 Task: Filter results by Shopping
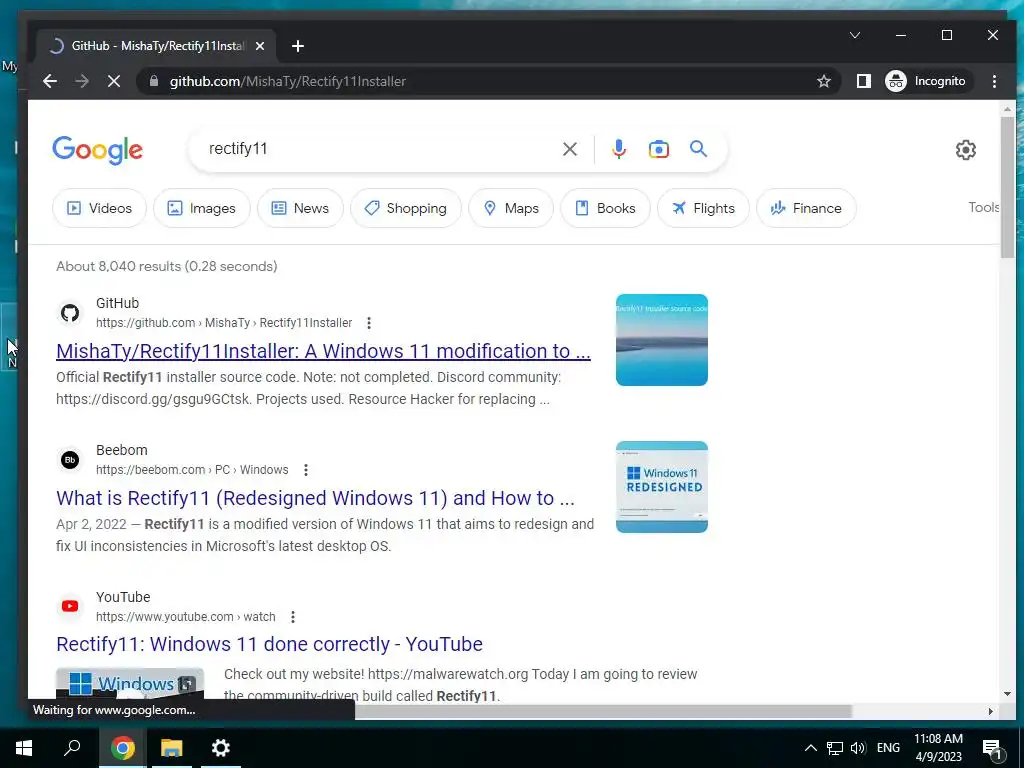[x=406, y=208]
